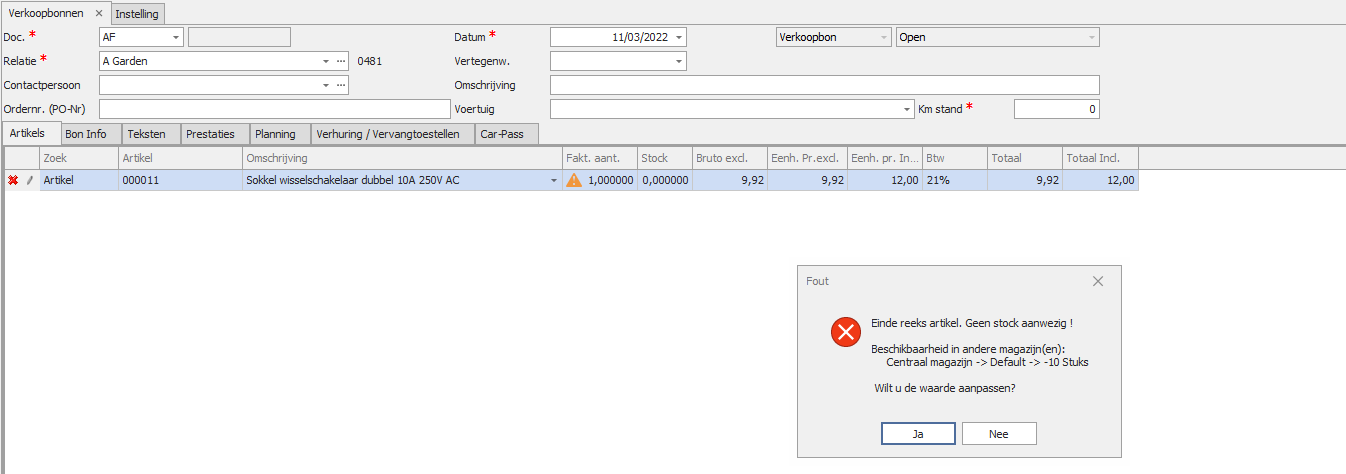1346x474 pixels.
Task: Open the Prestaties tab
Action: pos(215,134)
